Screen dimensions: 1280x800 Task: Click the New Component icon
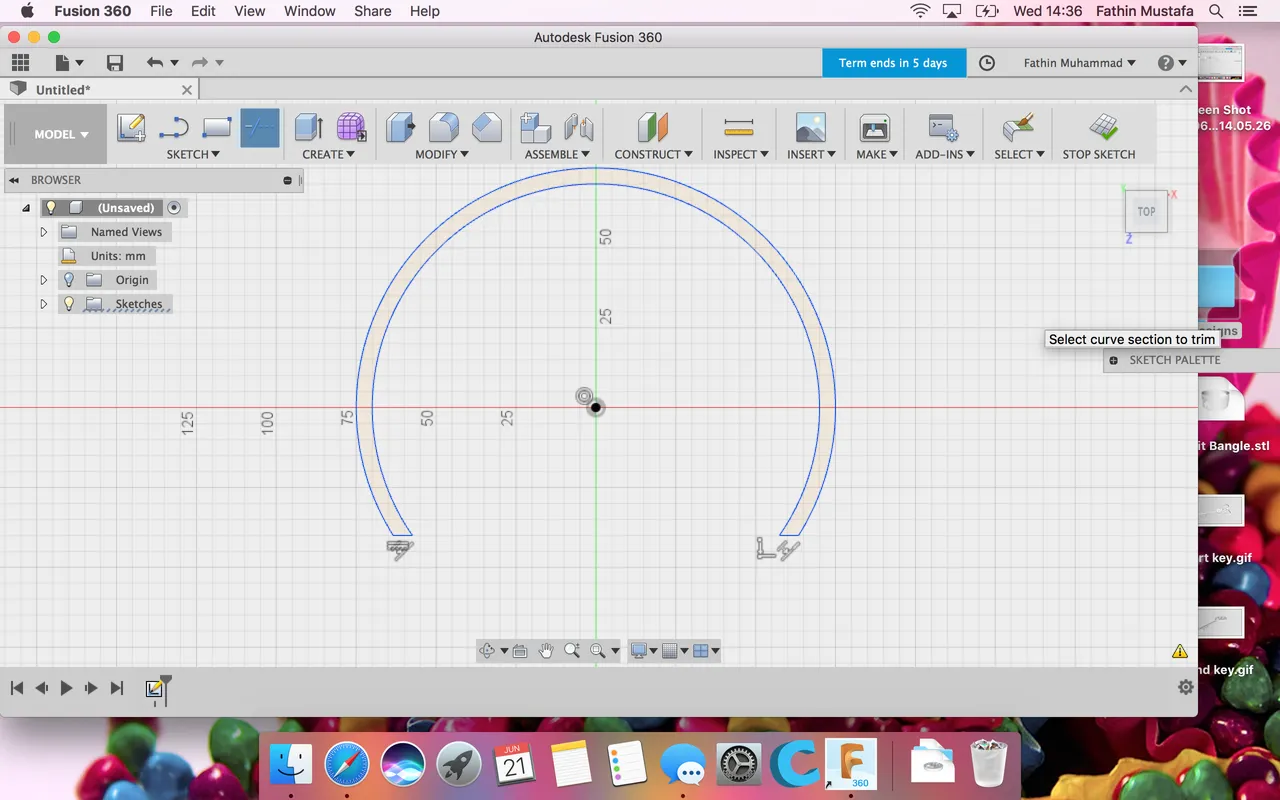click(536, 128)
